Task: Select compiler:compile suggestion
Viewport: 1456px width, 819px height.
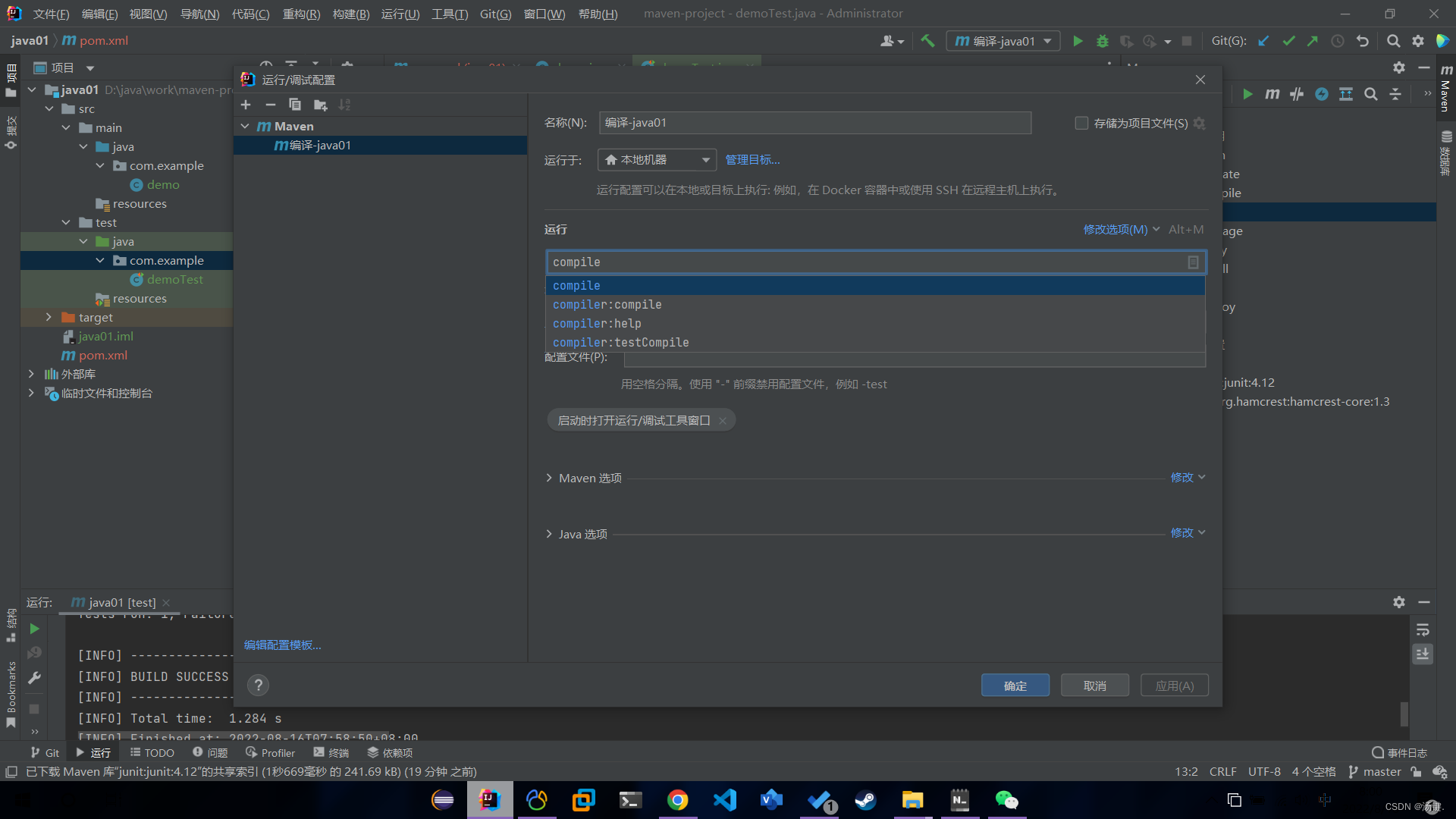Action: [875, 305]
